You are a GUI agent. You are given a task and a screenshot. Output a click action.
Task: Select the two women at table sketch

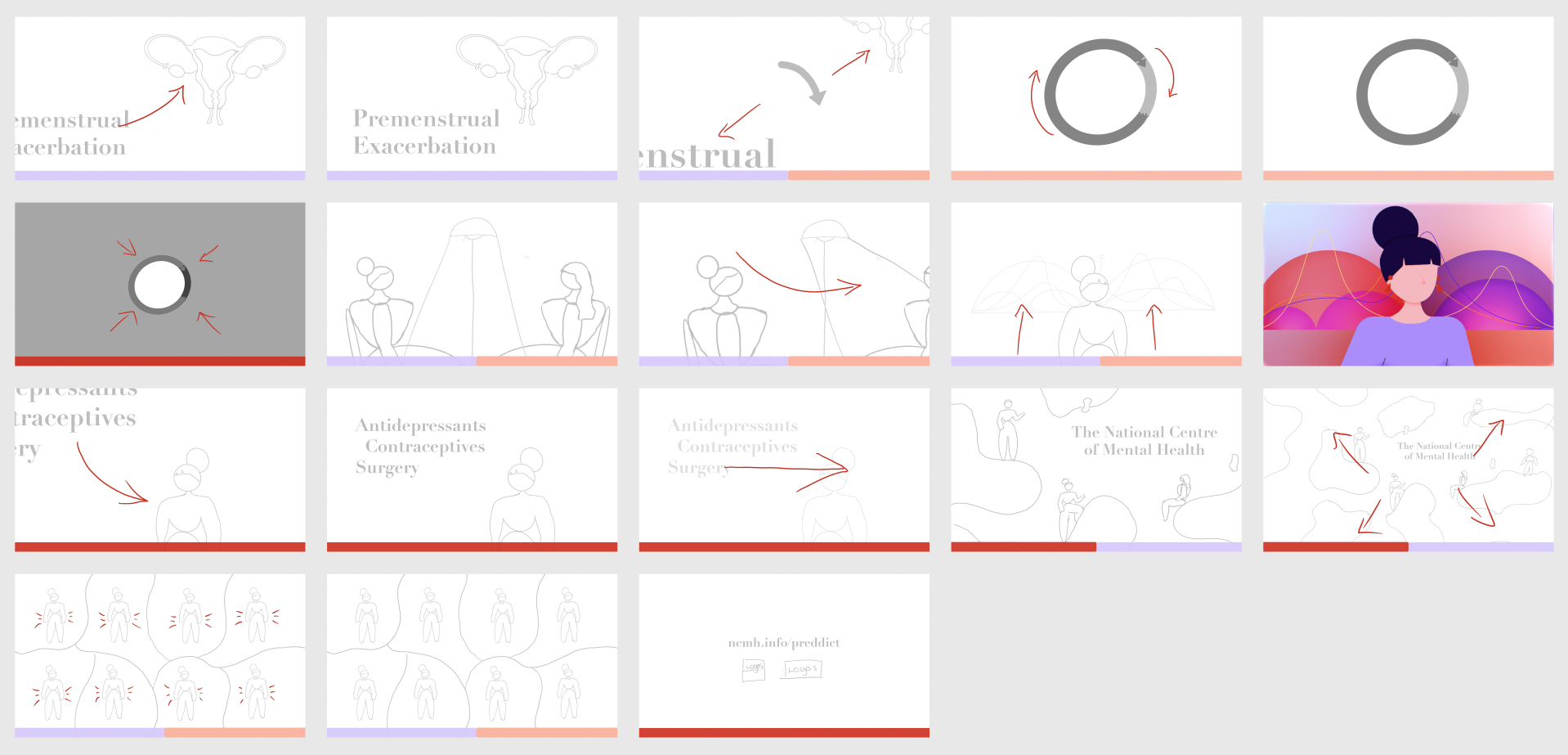click(x=472, y=284)
